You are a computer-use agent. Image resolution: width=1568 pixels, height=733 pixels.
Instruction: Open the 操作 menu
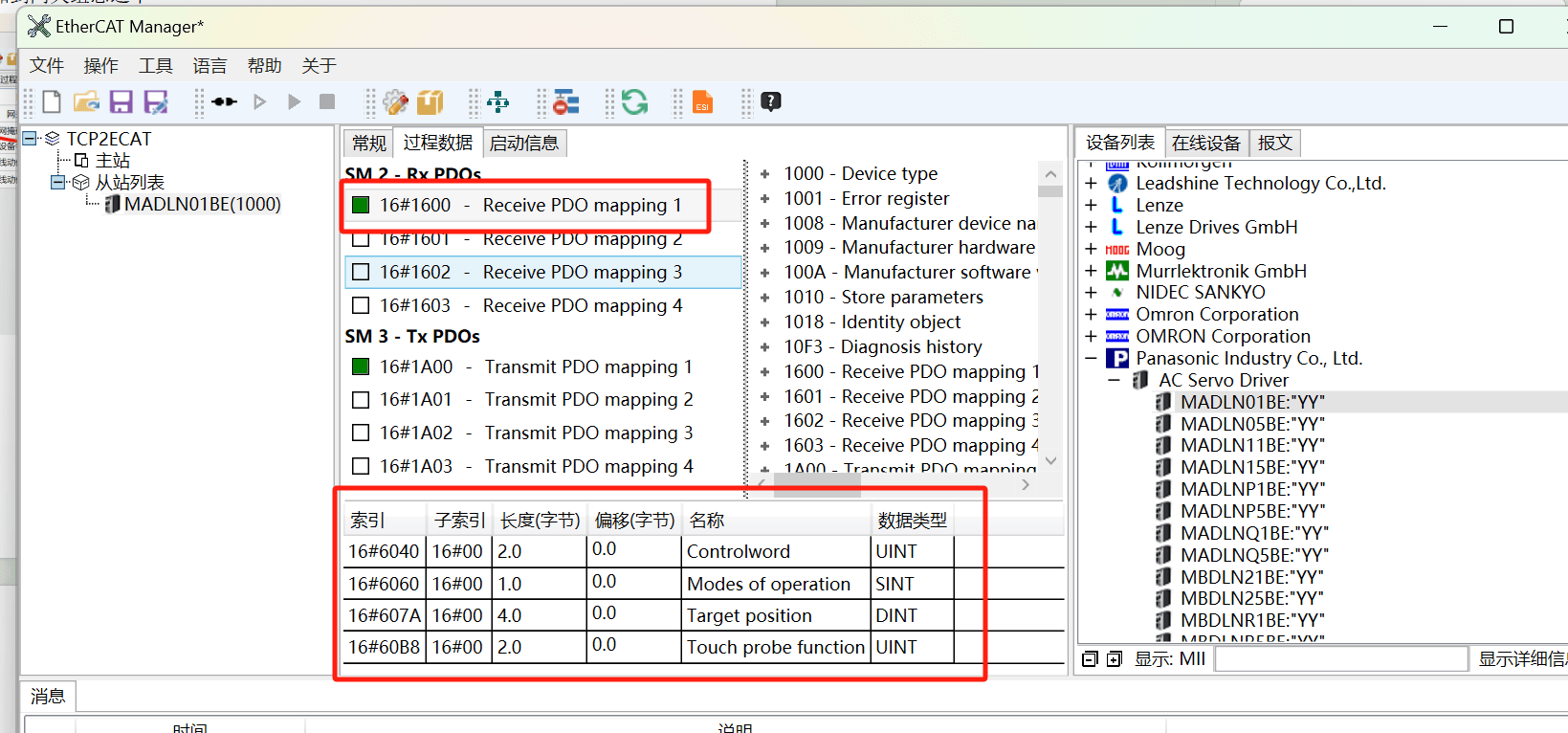pos(100,65)
